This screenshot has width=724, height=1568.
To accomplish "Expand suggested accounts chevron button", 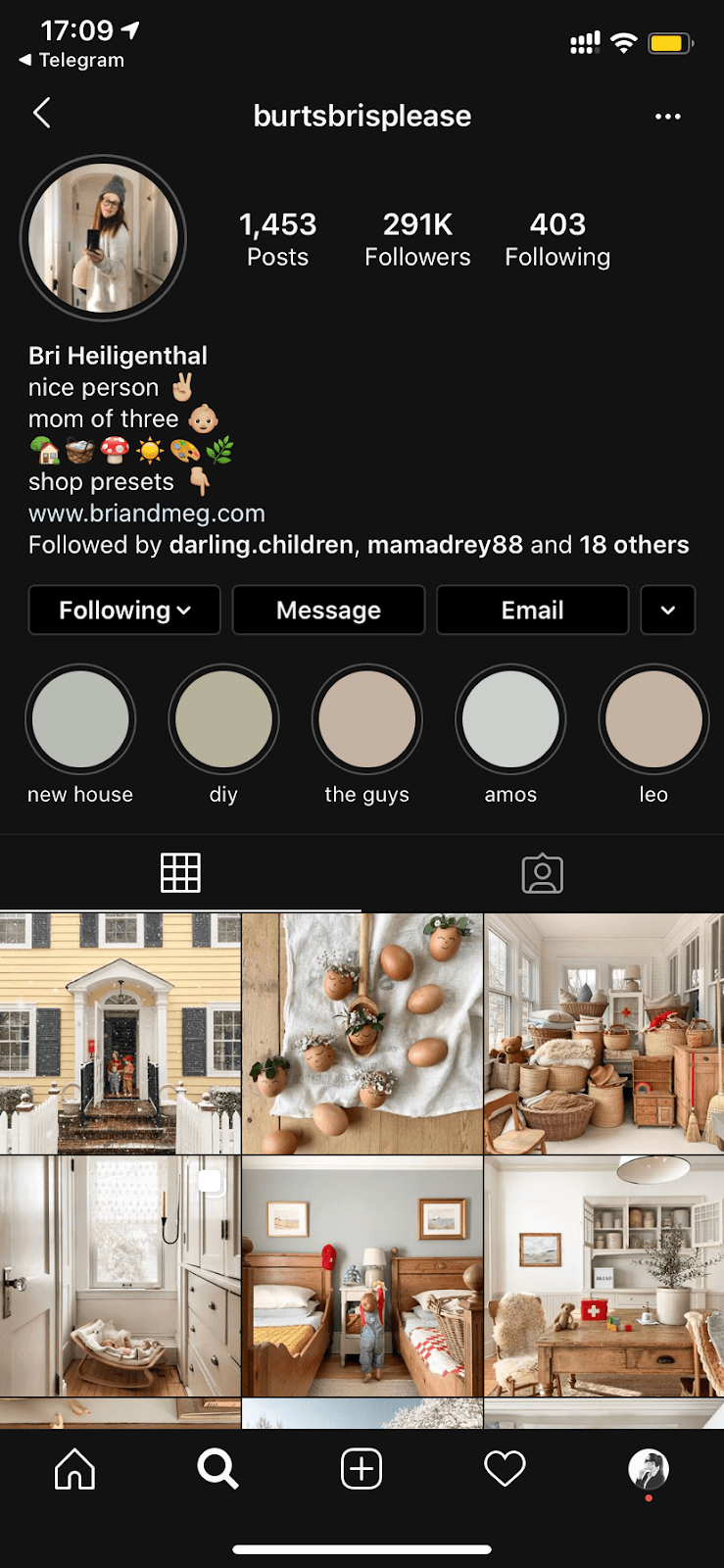I will (668, 611).
